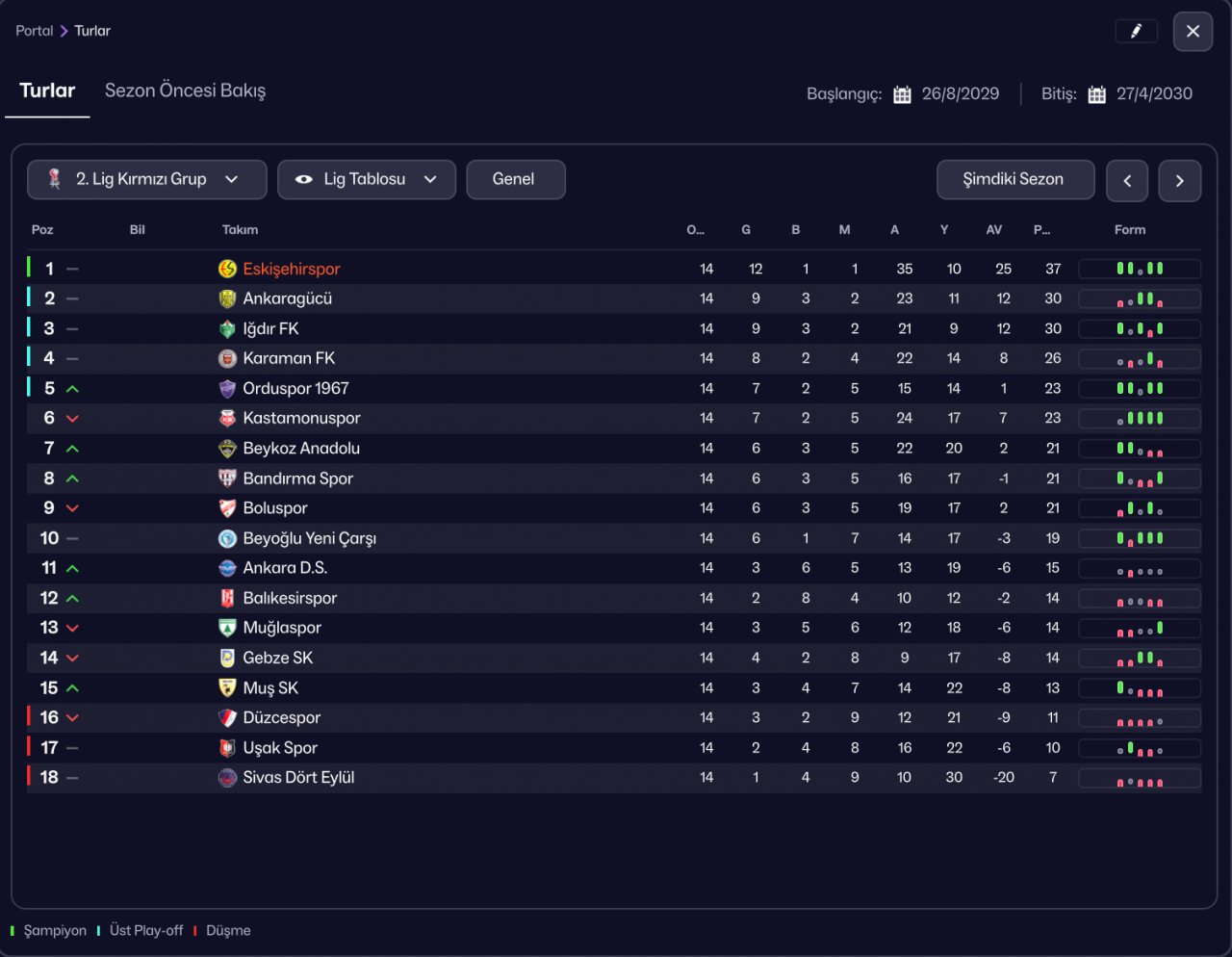Click the Başlangıç calendar icon
1232x957 pixels.
coord(902,94)
